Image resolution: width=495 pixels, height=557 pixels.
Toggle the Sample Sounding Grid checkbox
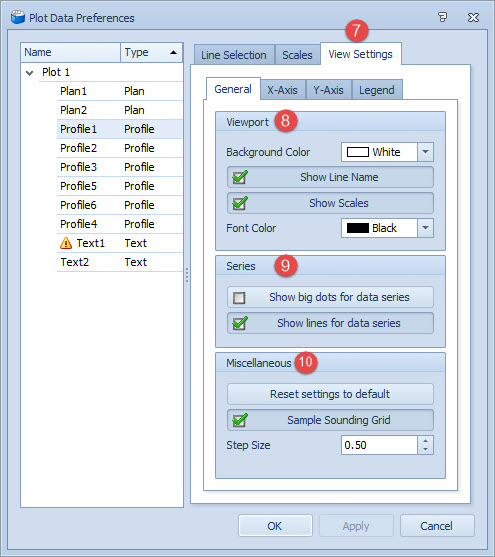[240, 420]
